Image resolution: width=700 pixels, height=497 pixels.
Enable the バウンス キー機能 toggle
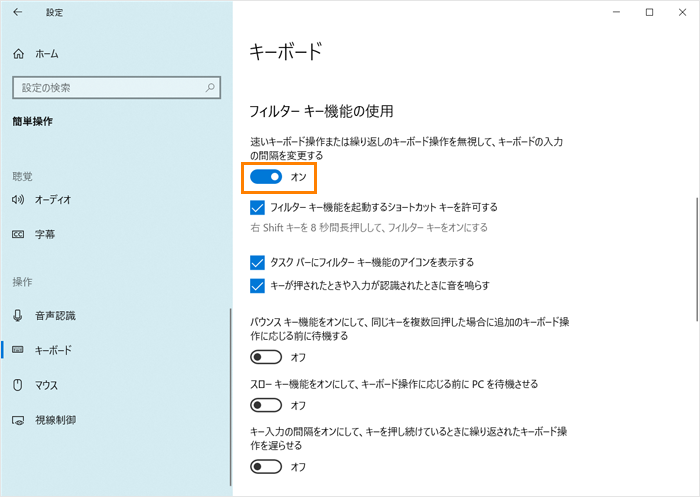coord(266,357)
